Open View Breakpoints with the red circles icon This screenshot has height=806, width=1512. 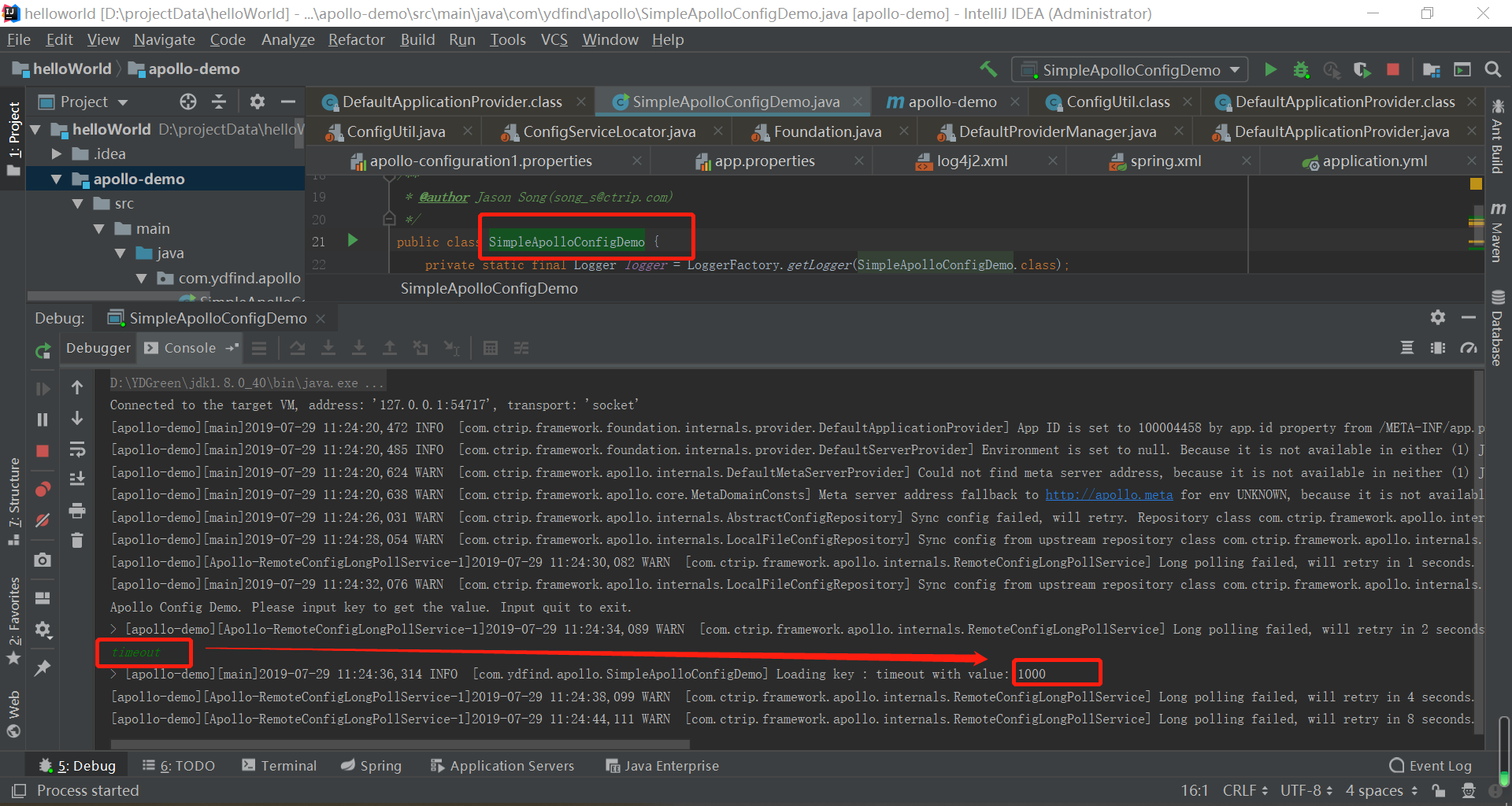point(42,490)
